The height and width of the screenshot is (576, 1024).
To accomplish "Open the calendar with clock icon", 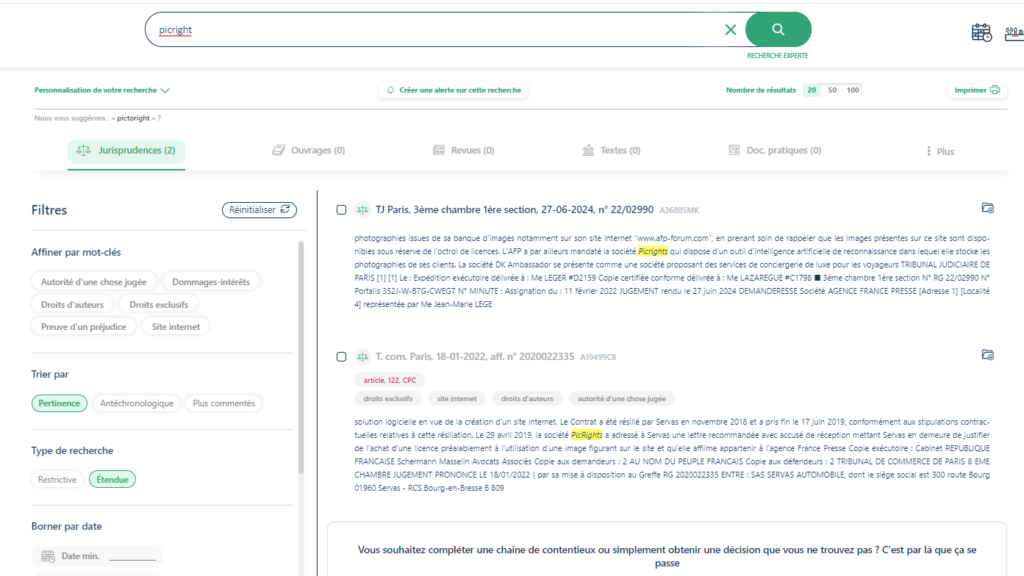I will tap(981, 32).
